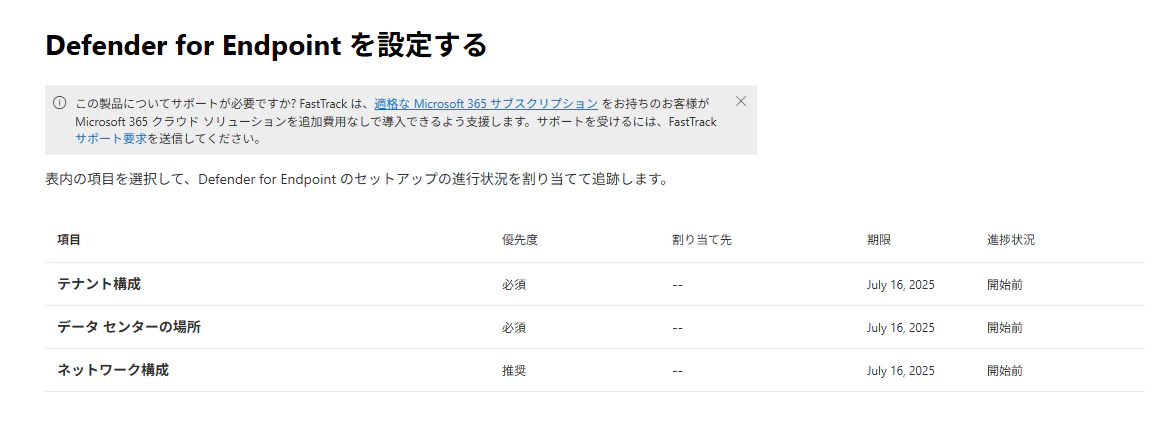Open the サポート要求 link
The image size is (1163, 421).
point(111,139)
